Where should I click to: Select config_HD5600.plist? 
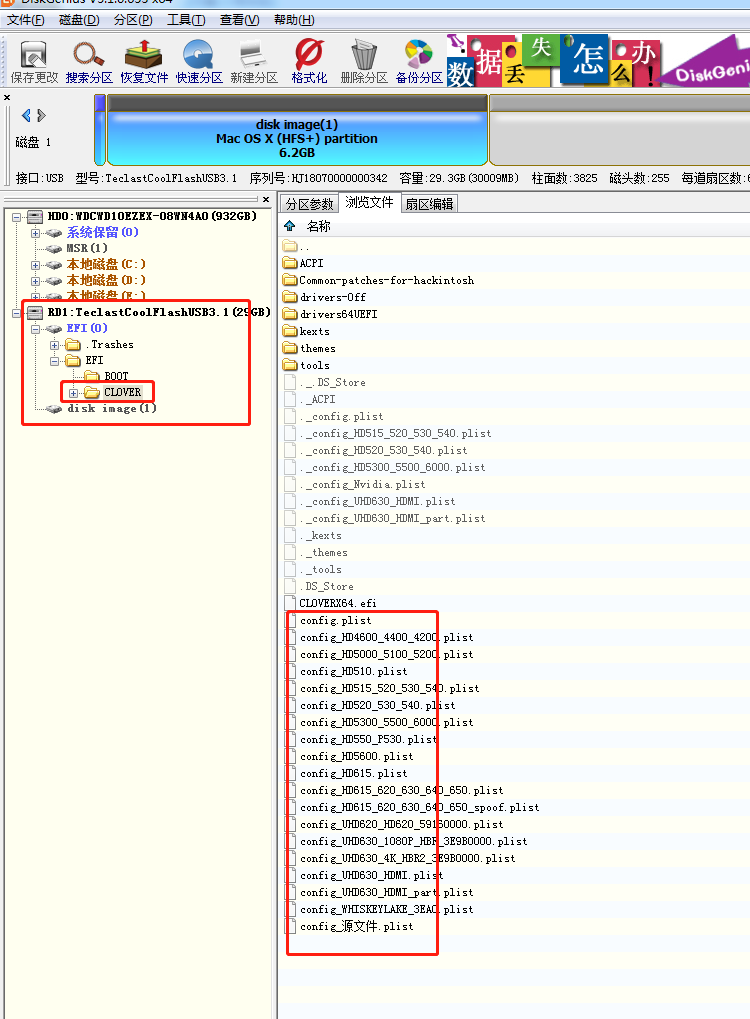(x=356, y=756)
